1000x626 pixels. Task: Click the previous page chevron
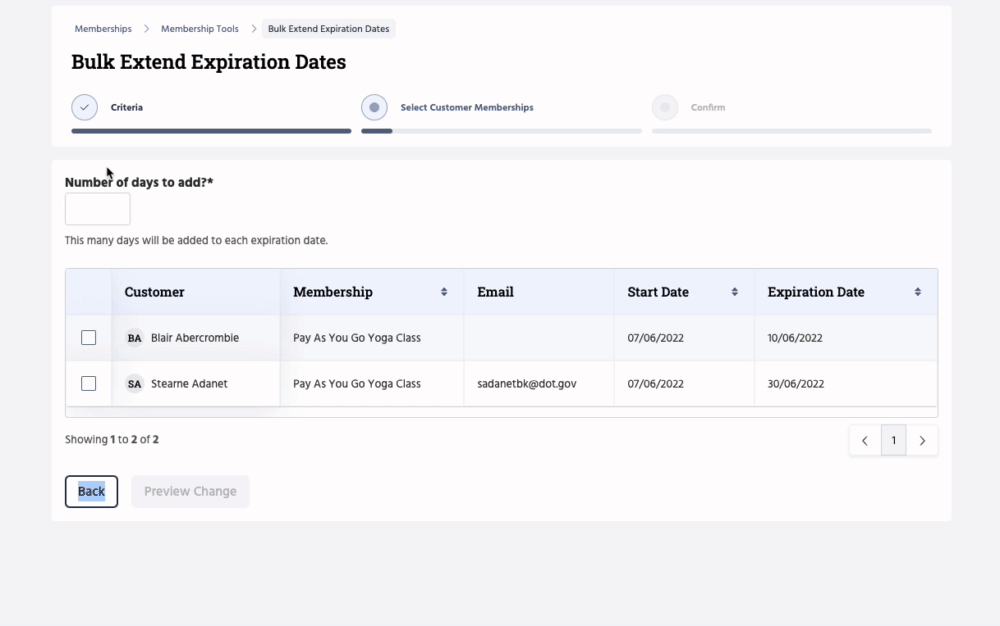click(x=864, y=440)
